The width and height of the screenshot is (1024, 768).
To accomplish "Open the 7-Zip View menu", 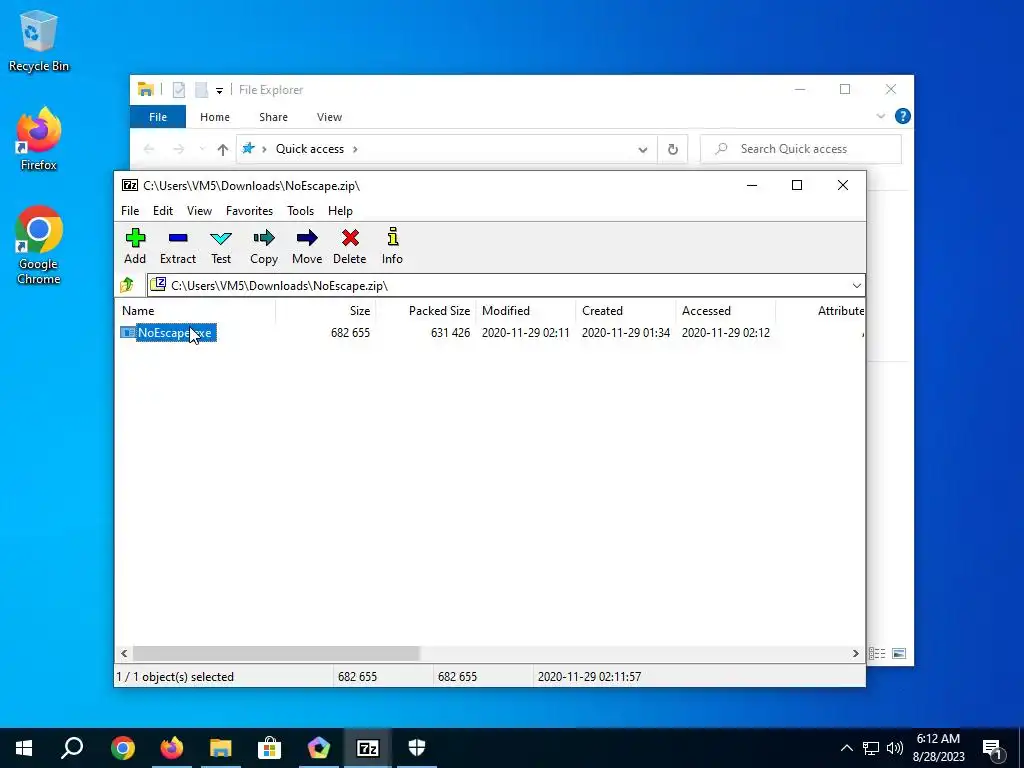I will click(199, 211).
